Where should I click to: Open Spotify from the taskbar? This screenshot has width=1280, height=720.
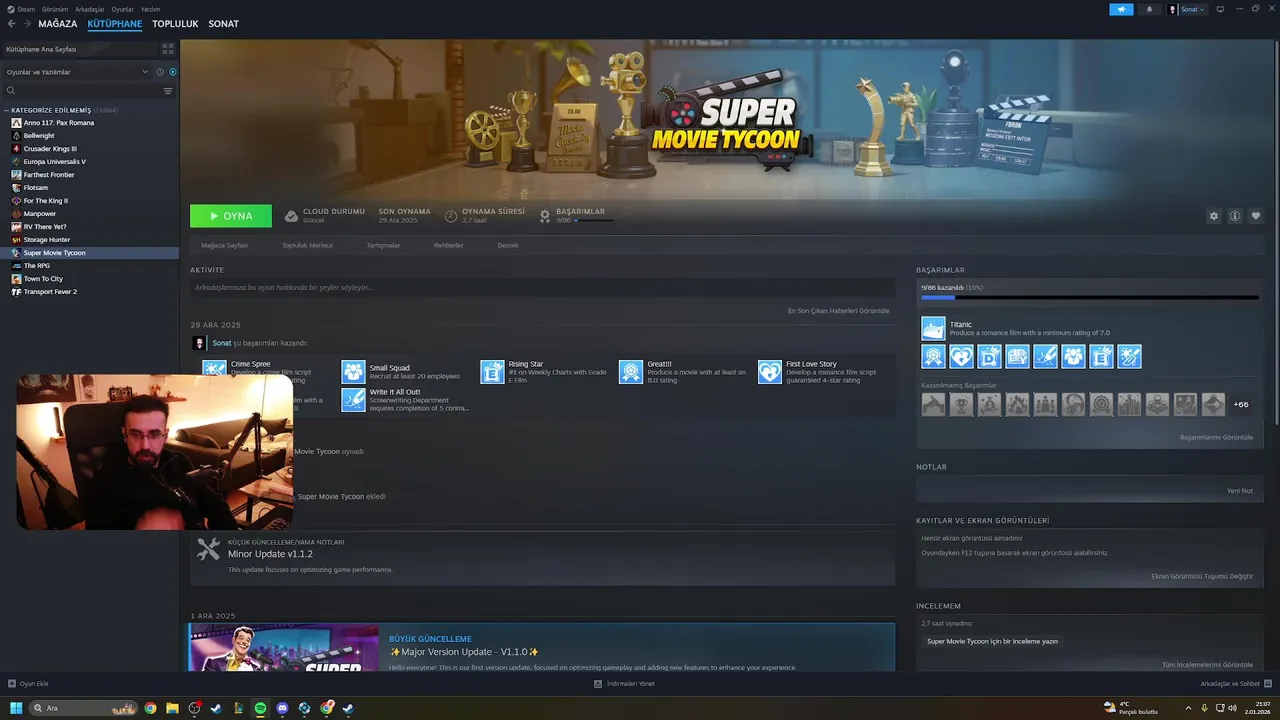click(x=260, y=708)
